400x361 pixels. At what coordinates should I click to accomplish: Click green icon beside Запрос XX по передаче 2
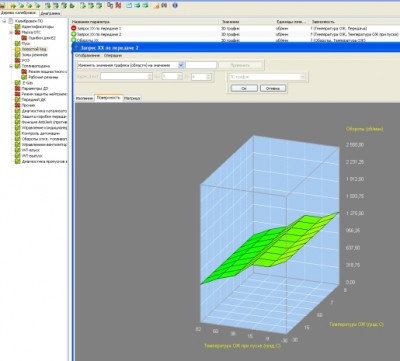[x=74, y=34]
